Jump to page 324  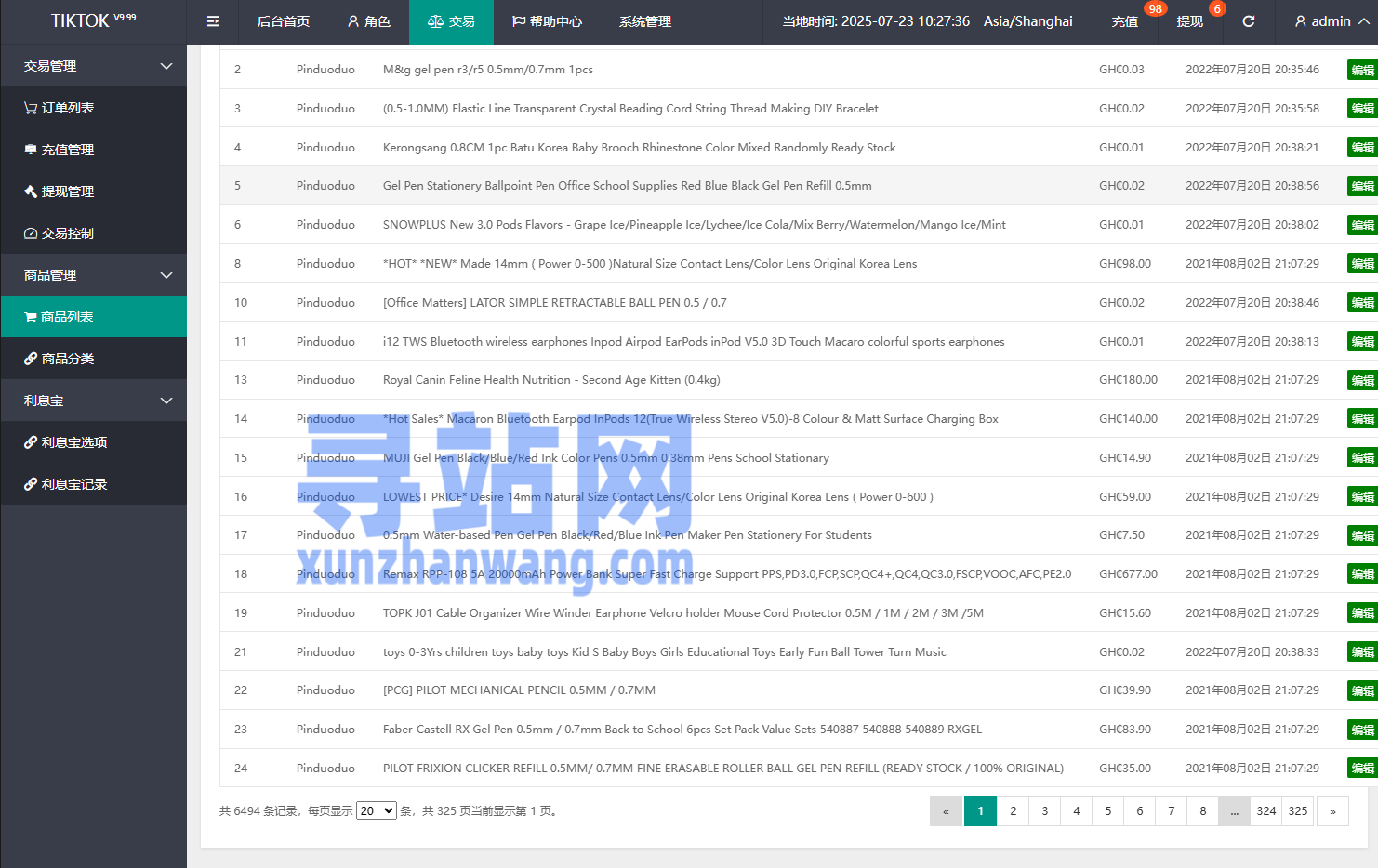click(x=1266, y=811)
